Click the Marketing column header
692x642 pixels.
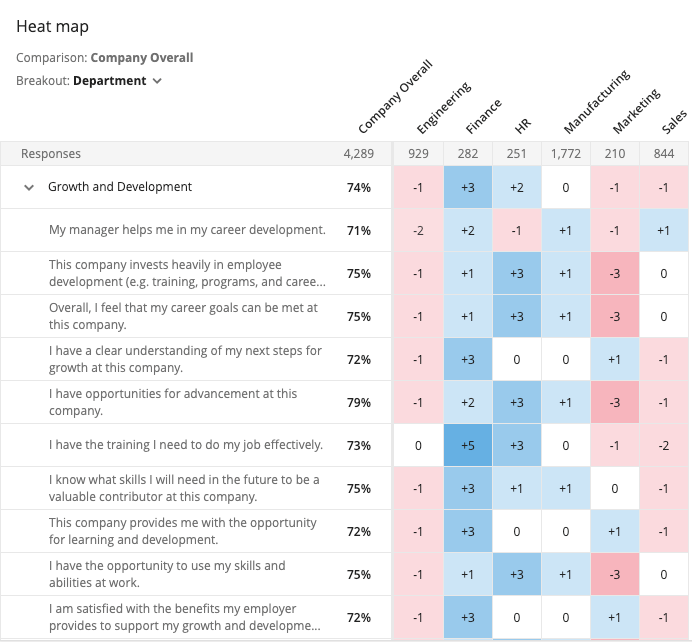636,111
